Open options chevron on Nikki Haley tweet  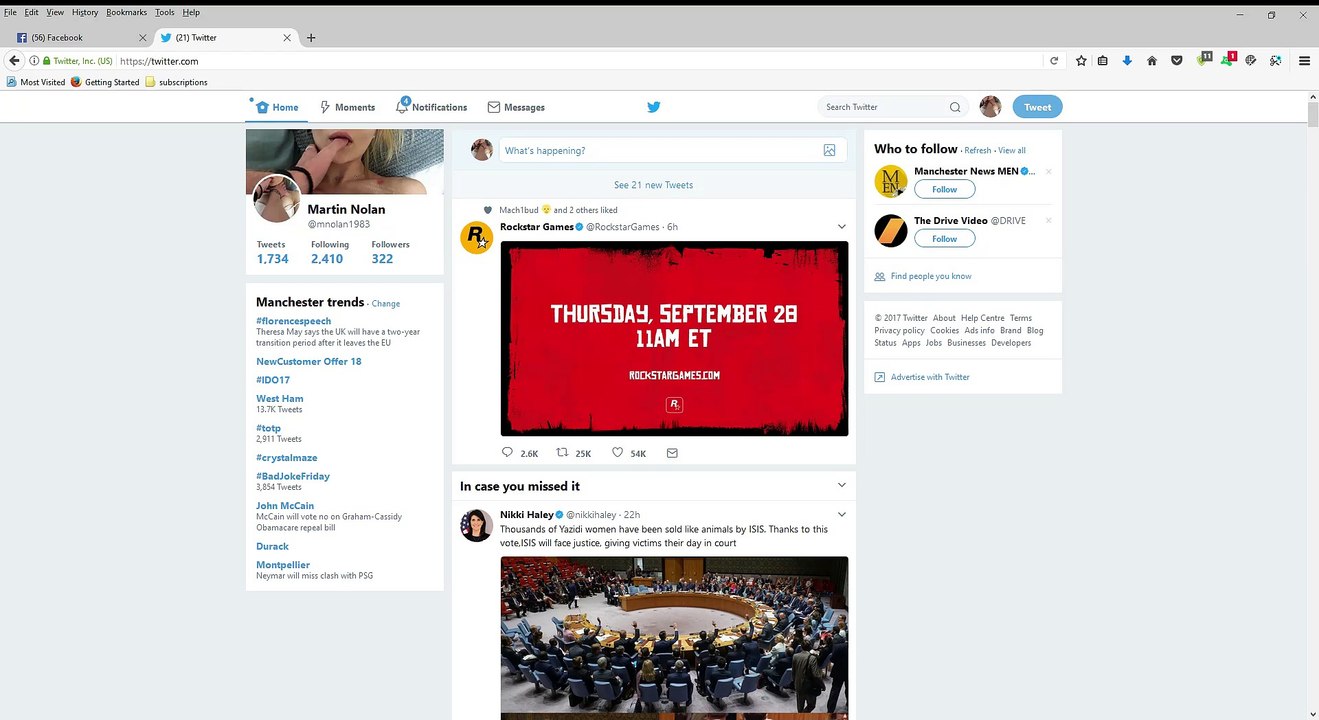[x=841, y=515]
